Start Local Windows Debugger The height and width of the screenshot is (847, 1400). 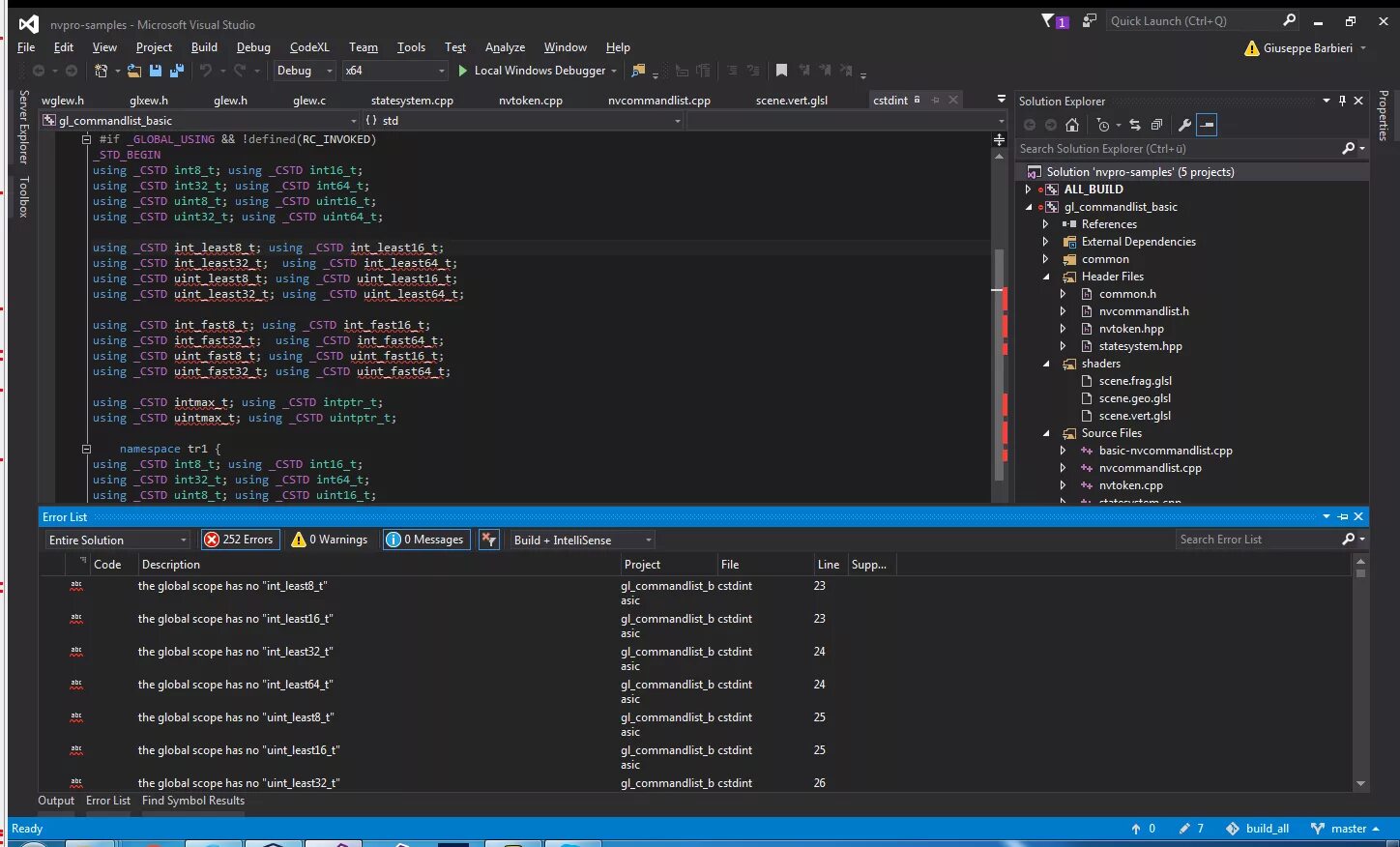pos(537,71)
